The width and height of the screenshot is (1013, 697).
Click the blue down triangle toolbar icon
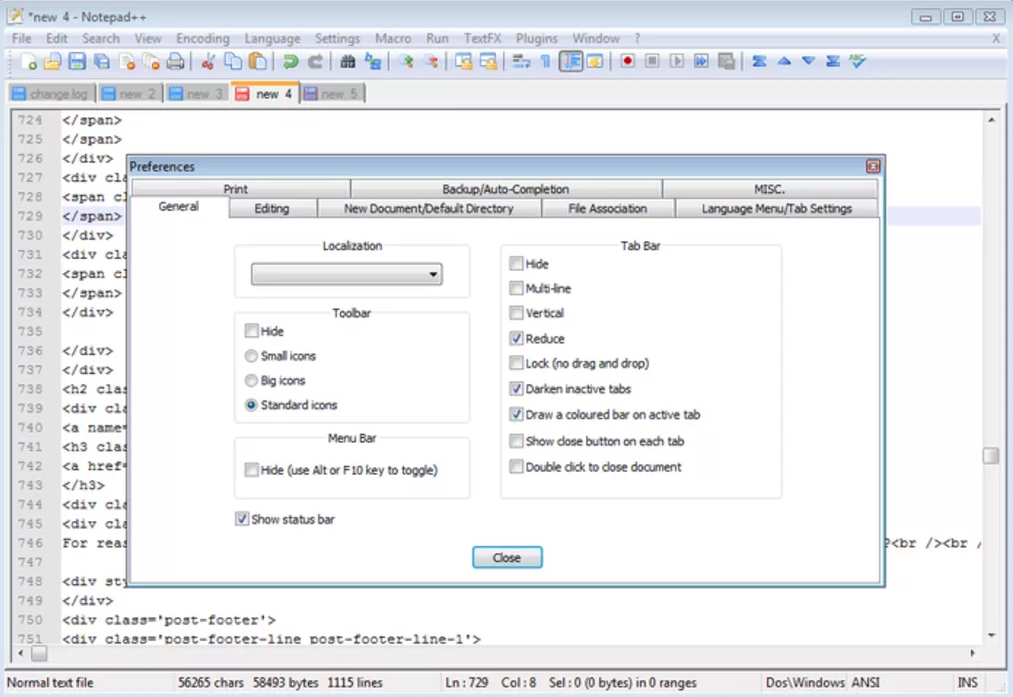click(x=808, y=61)
